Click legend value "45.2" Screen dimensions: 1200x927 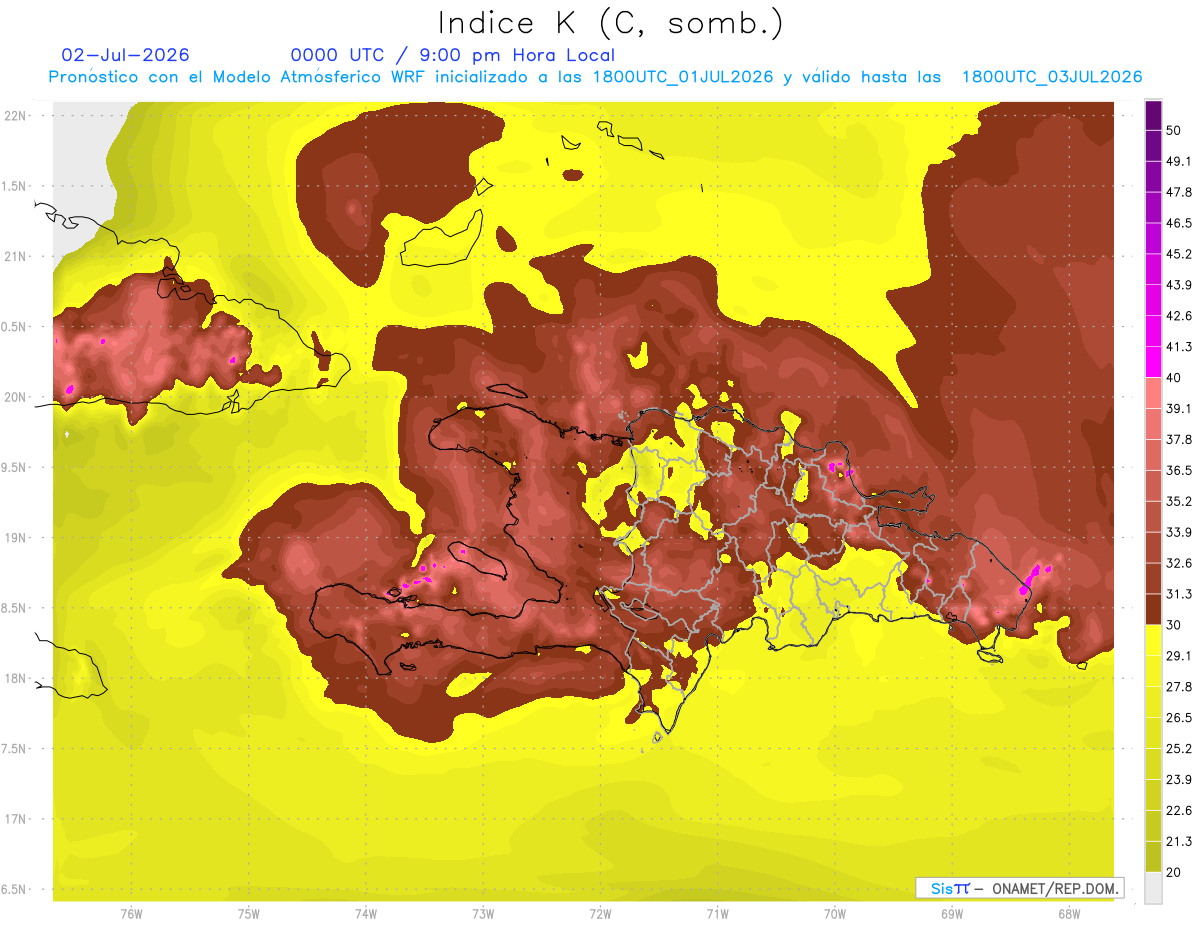tap(1178, 254)
